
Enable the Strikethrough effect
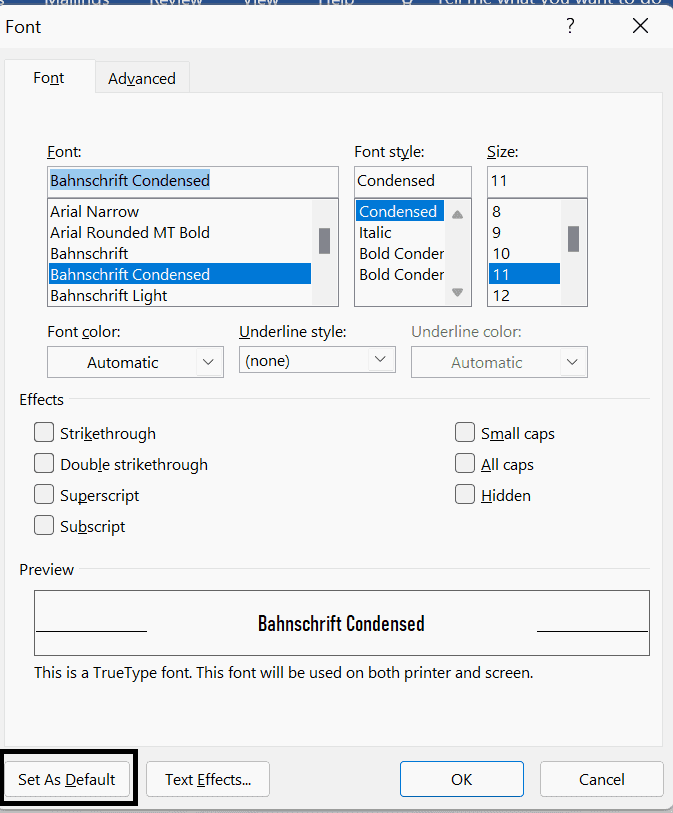[44, 432]
